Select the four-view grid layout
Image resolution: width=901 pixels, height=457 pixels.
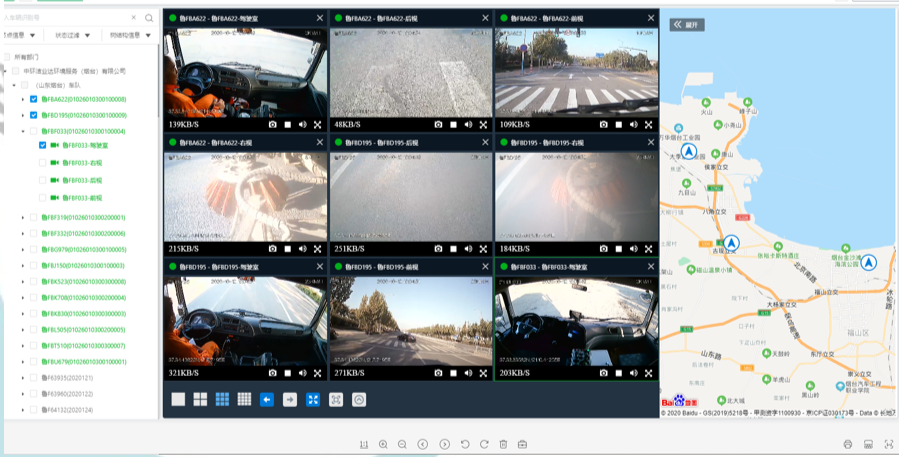(x=200, y=399)
